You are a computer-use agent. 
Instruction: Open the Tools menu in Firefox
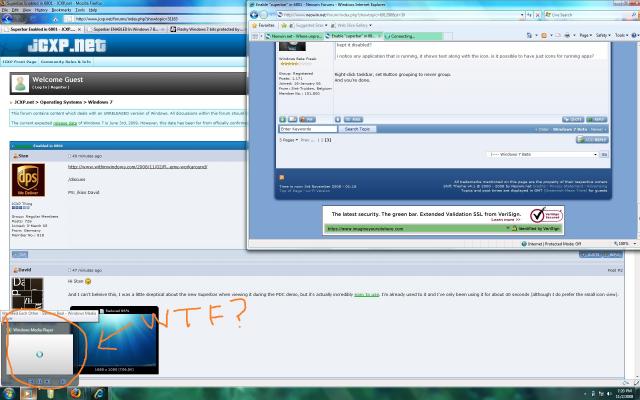tap(80, 10)
